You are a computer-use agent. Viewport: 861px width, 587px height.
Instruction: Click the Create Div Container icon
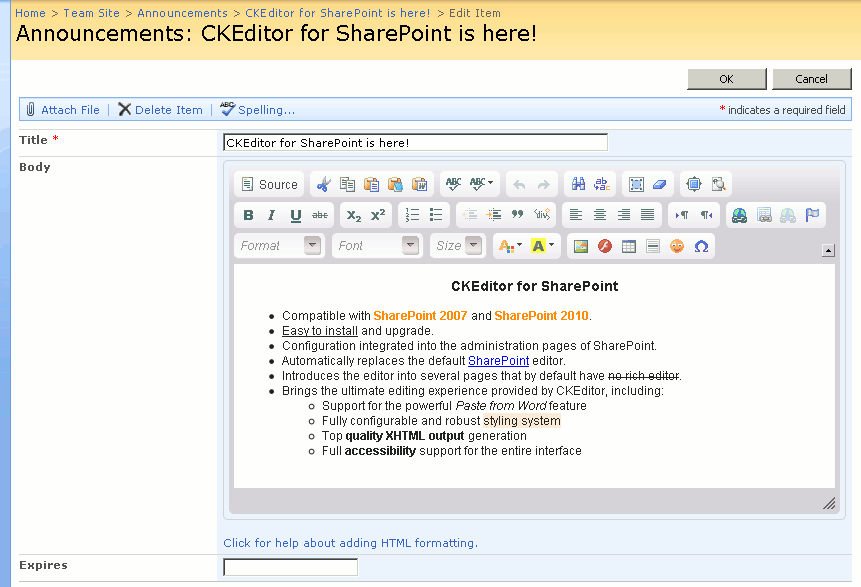pos(542,215)
